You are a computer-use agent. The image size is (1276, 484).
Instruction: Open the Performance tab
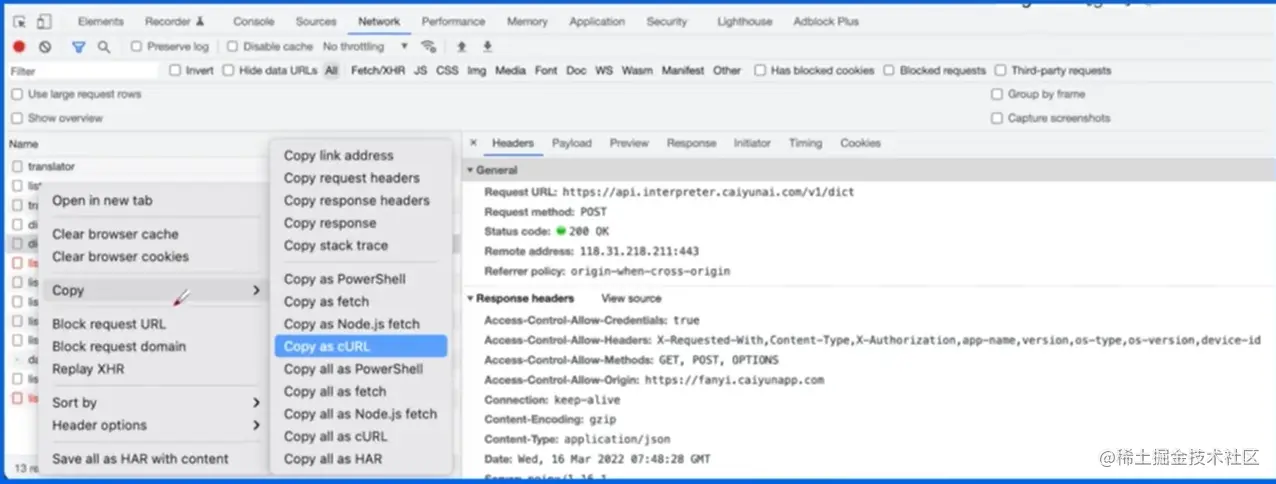click(453, 21)
